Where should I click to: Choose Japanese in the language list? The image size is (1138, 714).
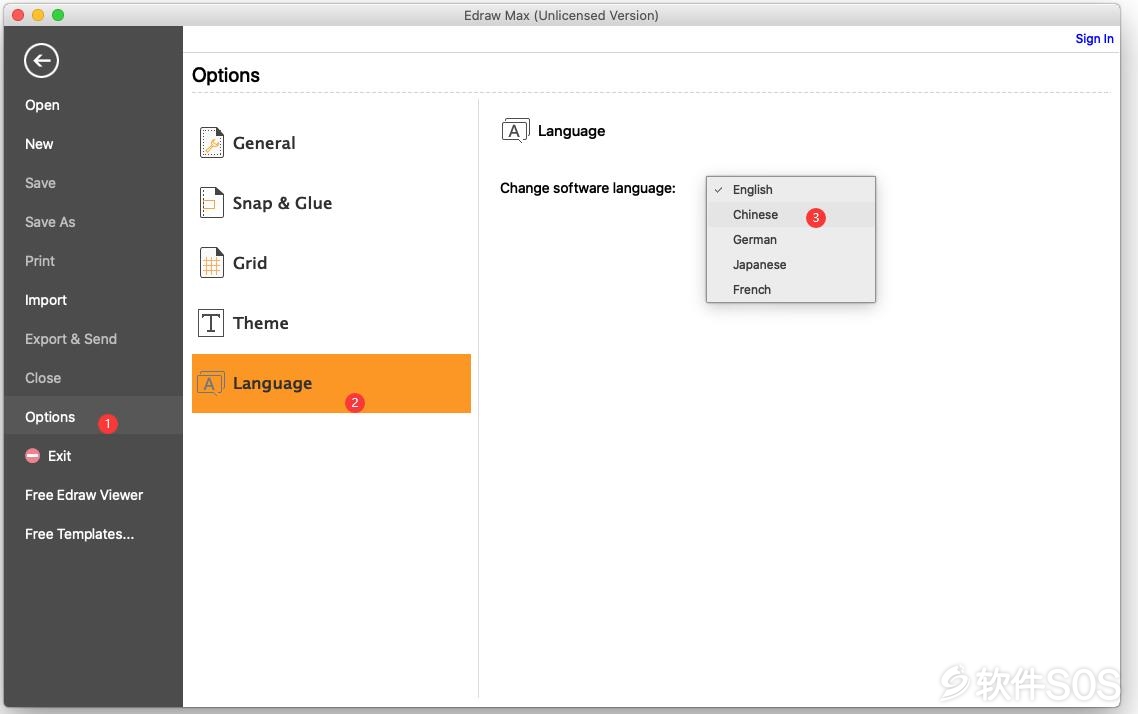[x=790, y=265]
